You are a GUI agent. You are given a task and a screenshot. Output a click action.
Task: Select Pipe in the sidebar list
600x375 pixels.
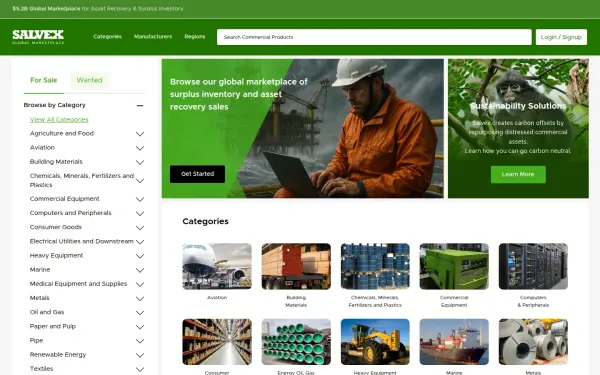[36, 340]
